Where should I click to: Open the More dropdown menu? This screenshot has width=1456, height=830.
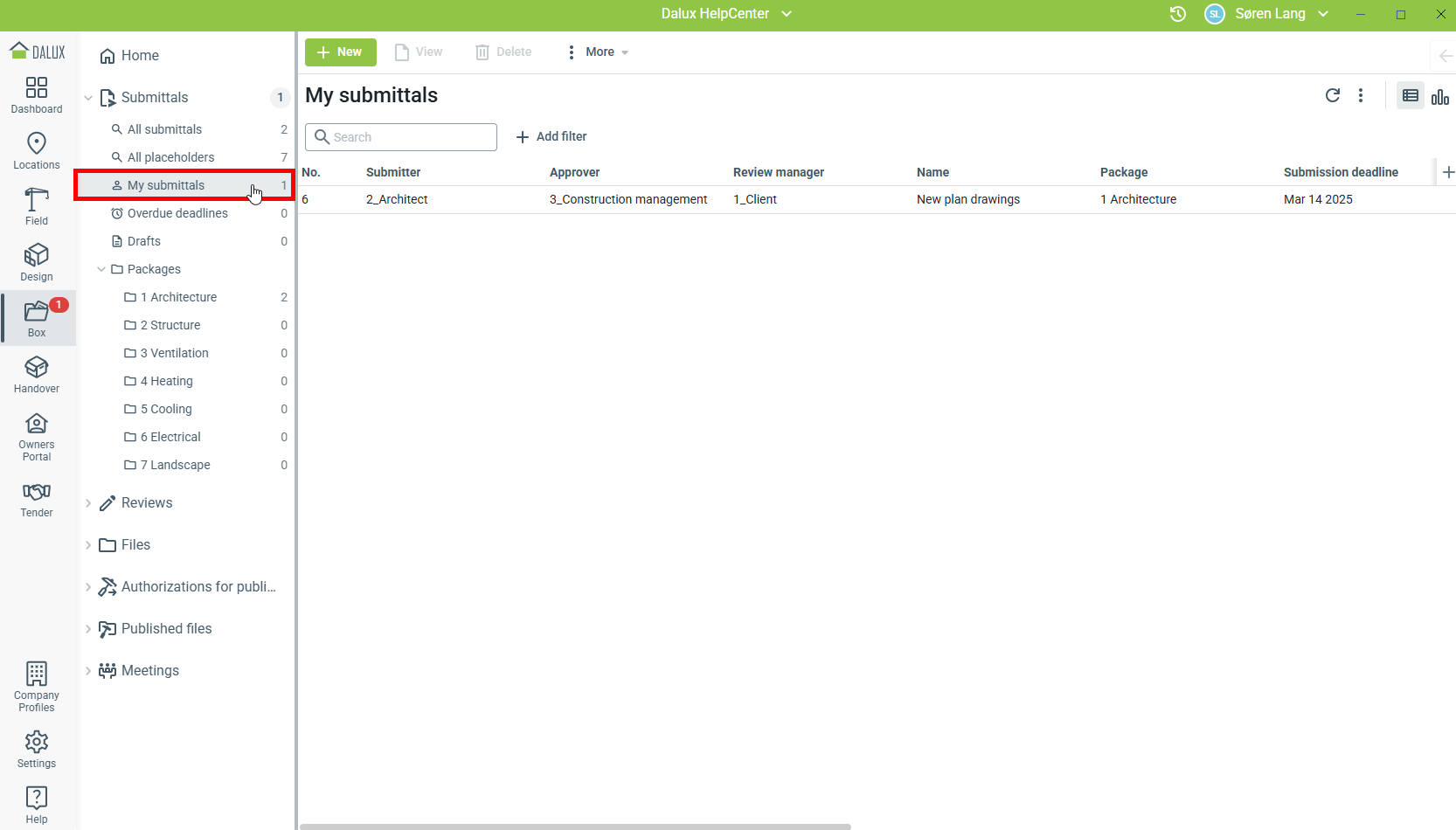[599, 52]
